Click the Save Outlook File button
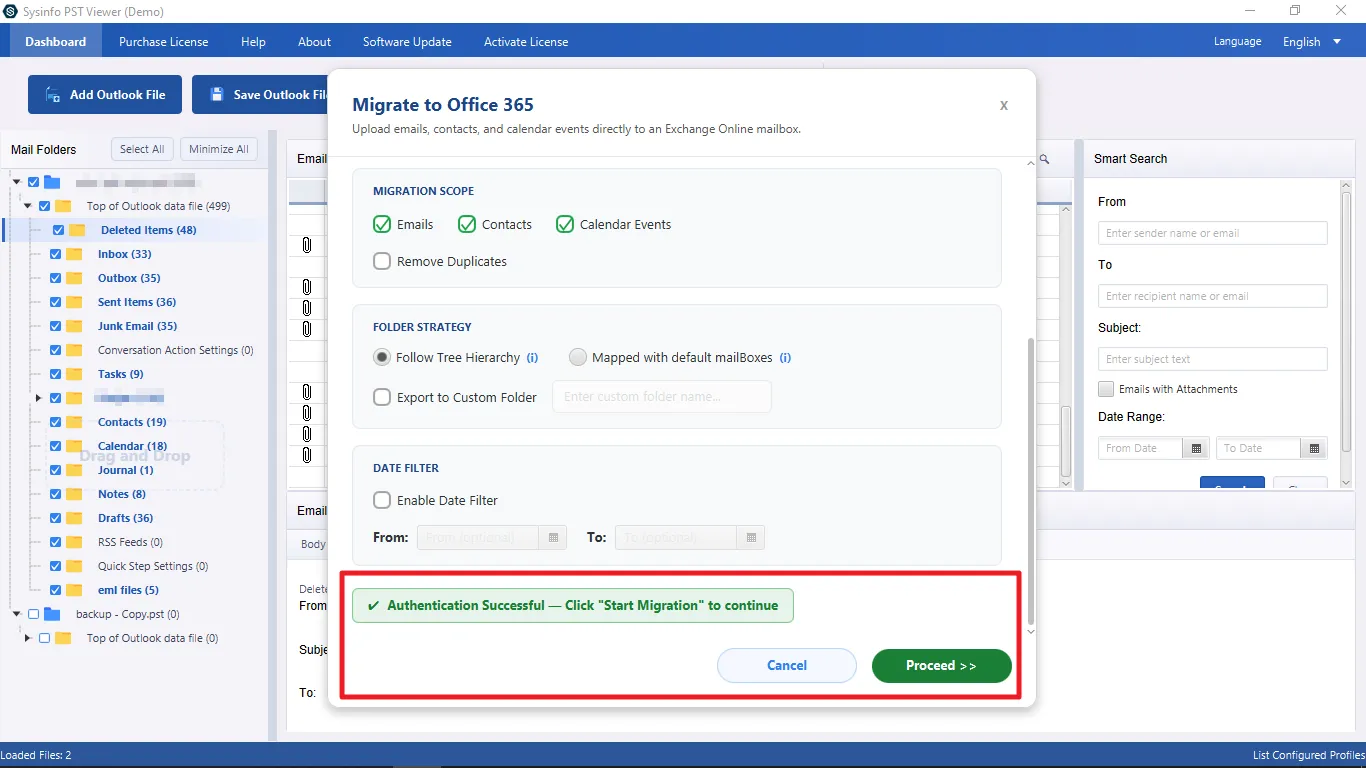Image resolution: width=1366 pixels, height=768 pixels. [262, 95]
